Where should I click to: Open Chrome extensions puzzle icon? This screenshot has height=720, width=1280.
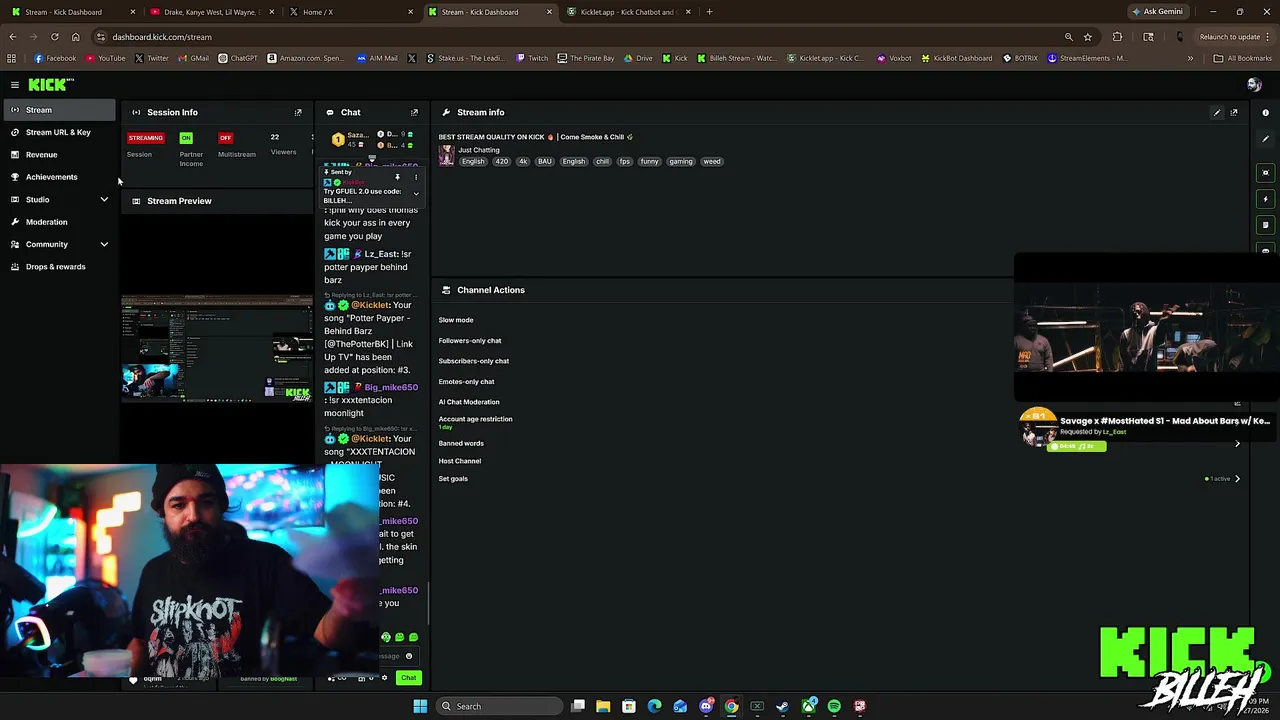click(1118, 37)
